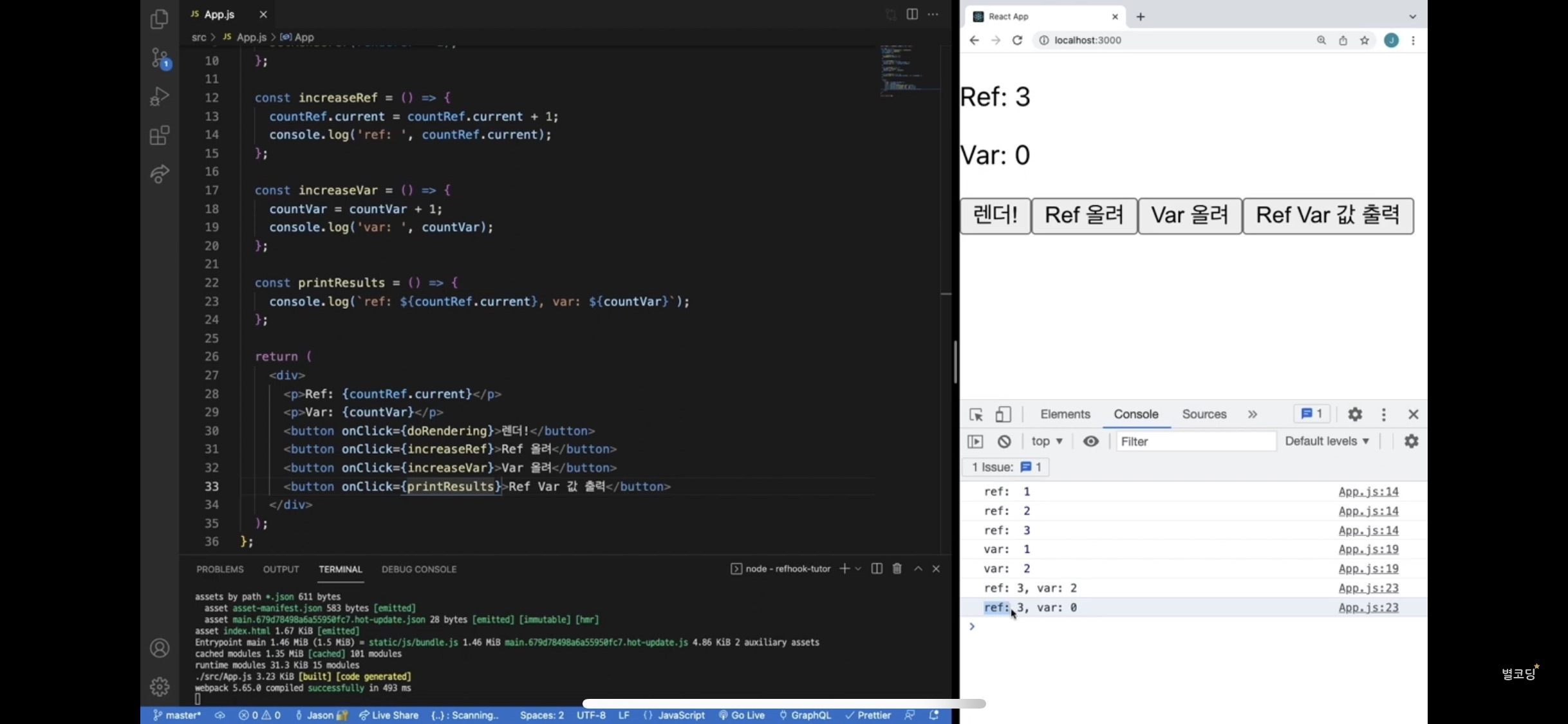Image resolution: width=1568 pixels, height=724 pixels.
Task: Kill terminal with the trash icon
Action: (897, 569)
